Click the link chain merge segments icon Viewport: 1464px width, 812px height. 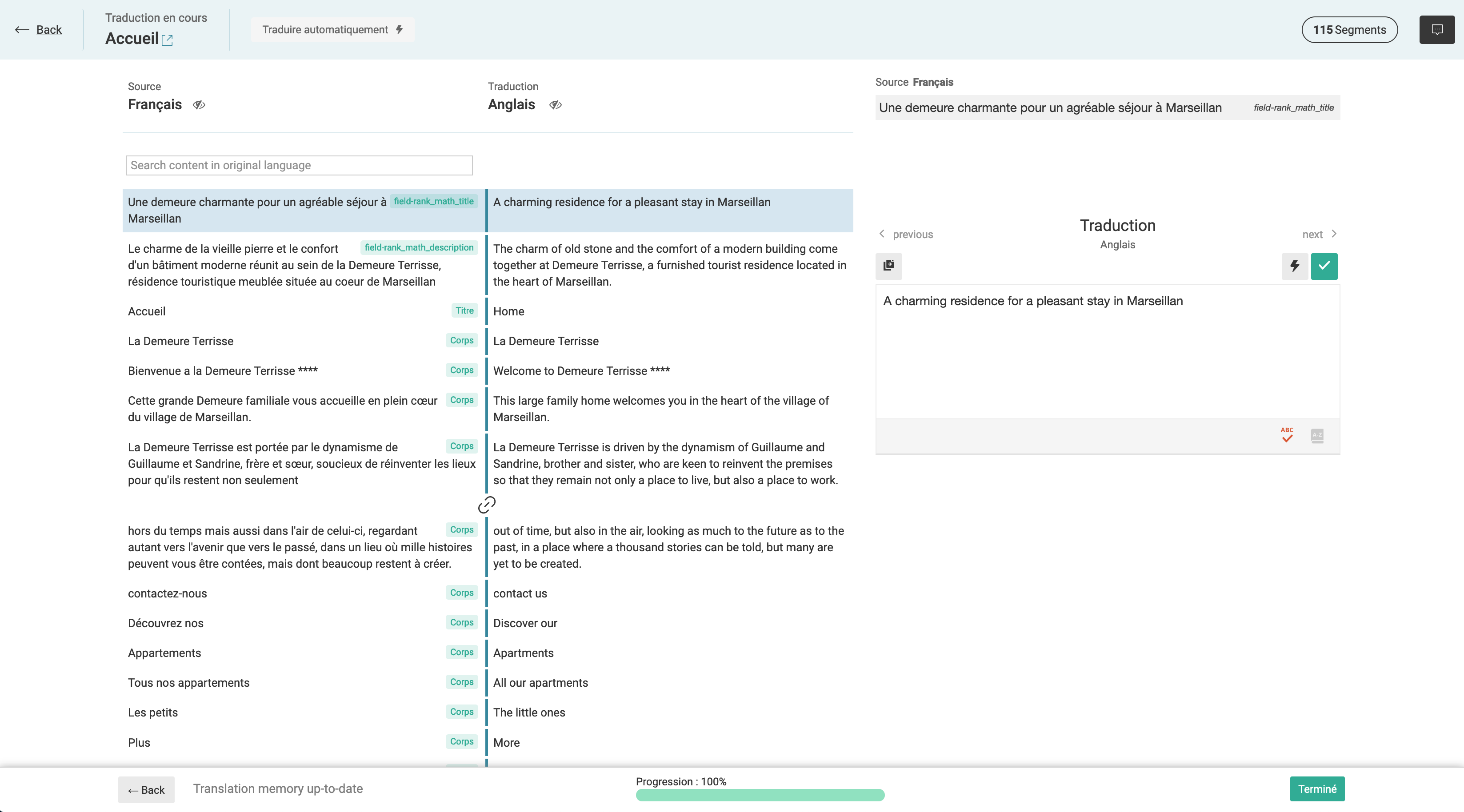click(x=487, y=505)
